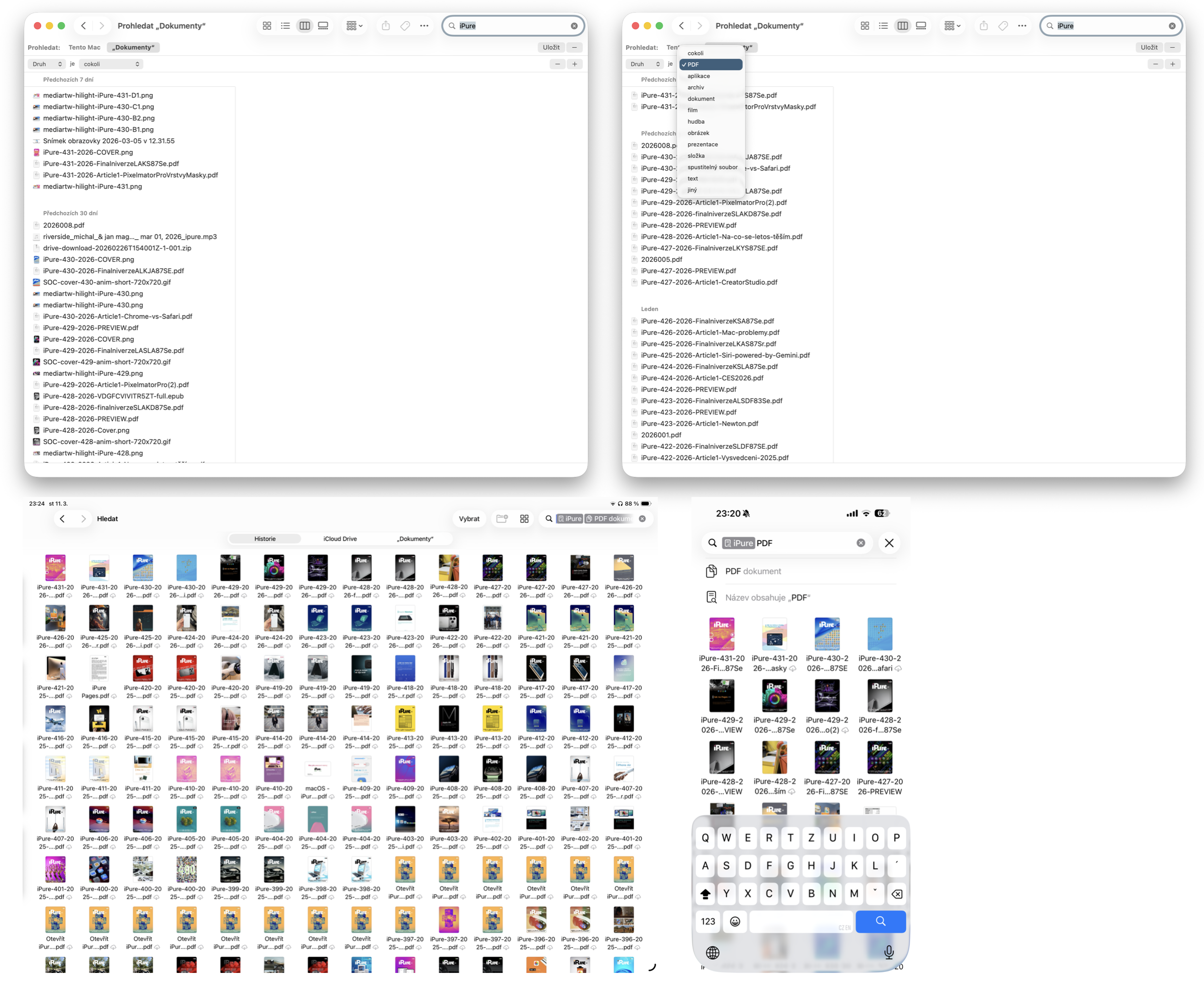This screenshot has width=1204, height=984.
Task: Tap the folder icon beside Vybrat button
Action: point(501,519)
